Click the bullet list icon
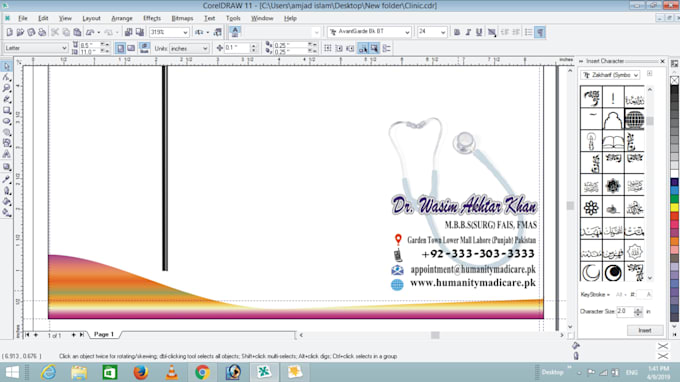Screen dimensions: 680x382 click(528, 32)
